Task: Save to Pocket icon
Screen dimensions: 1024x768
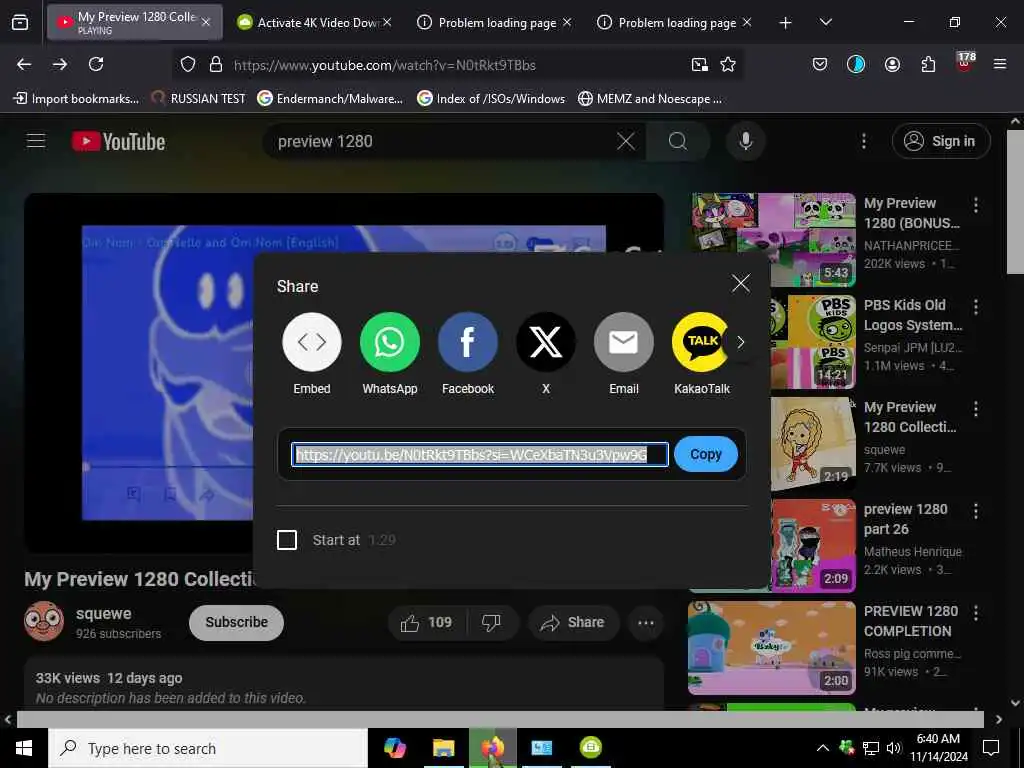Action: [820, 64]
